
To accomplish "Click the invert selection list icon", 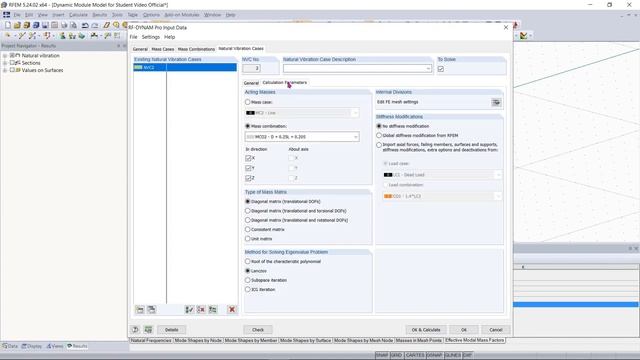I will pyautogui.click(x=213, y=310).
